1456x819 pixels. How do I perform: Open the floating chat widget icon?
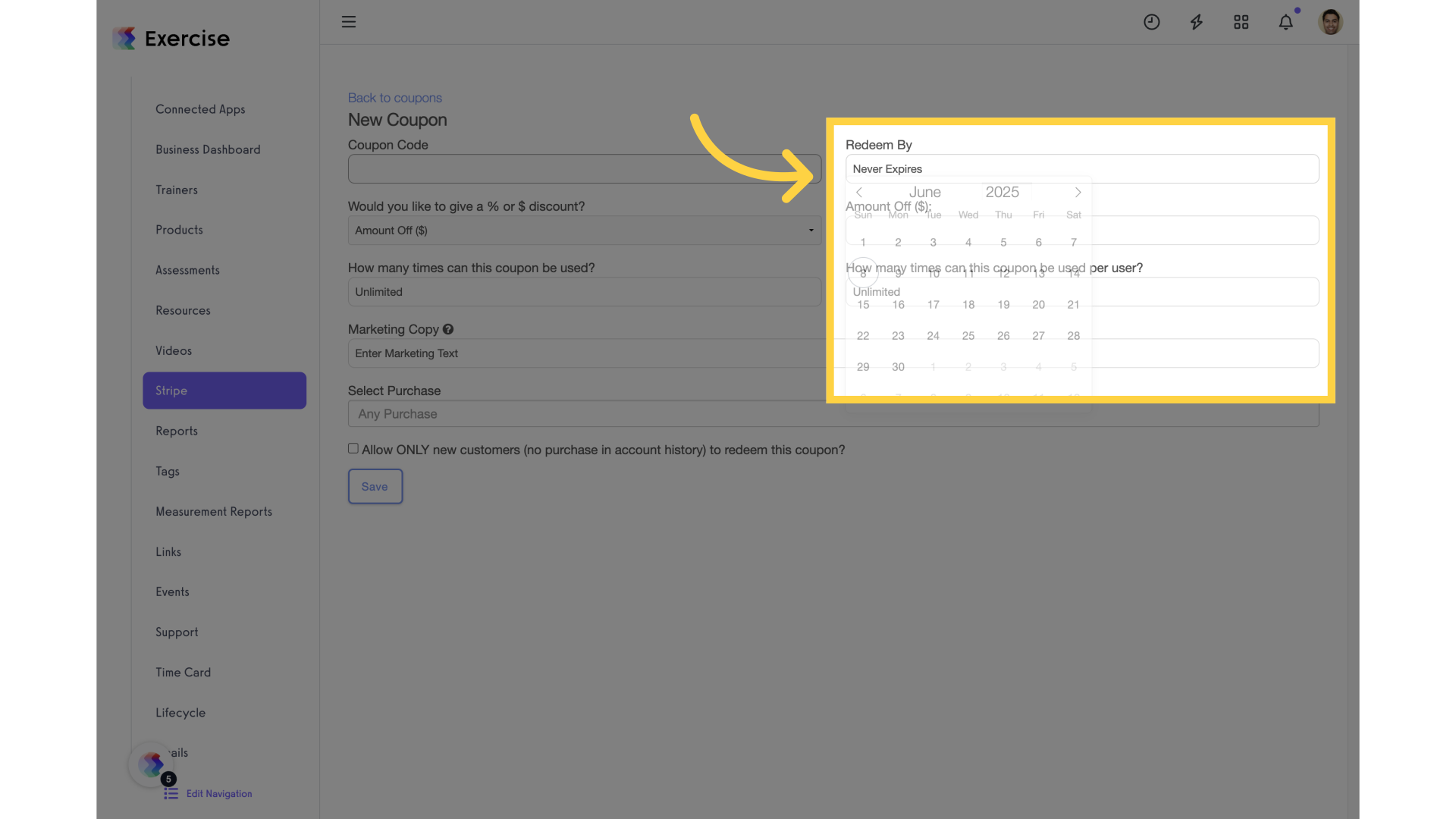[151, 764]
